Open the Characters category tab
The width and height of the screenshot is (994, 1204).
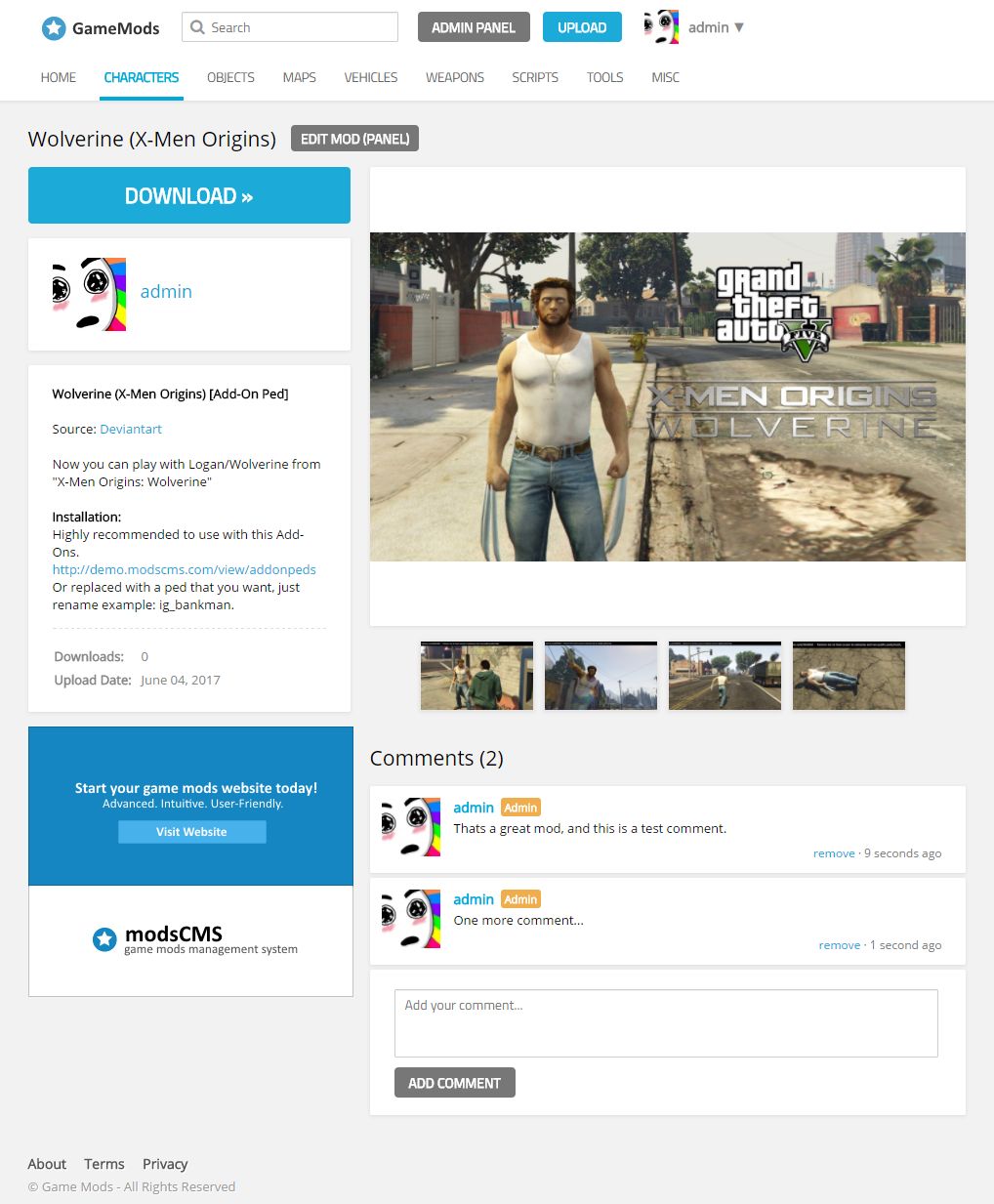142,77
